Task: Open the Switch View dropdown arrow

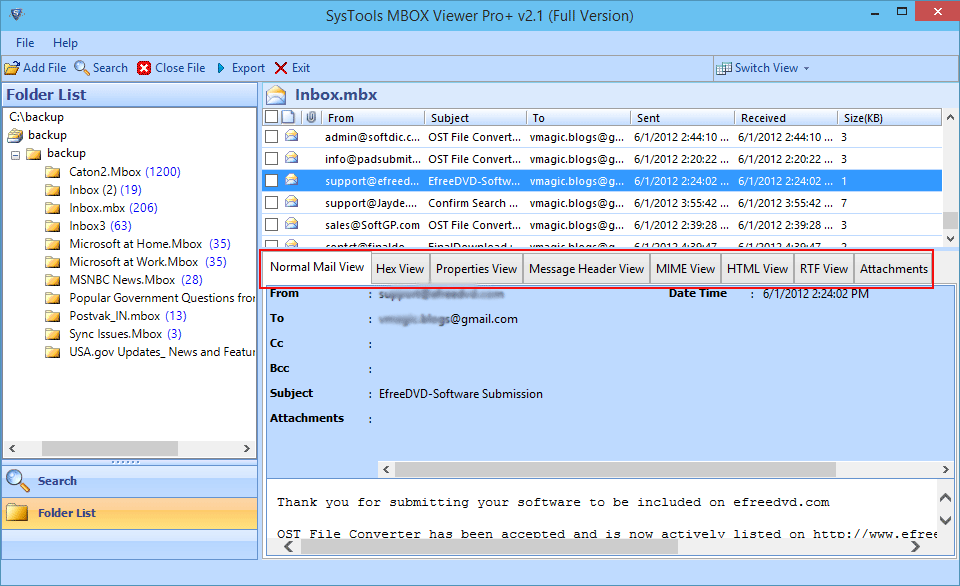Action: (x=806, y=69)
